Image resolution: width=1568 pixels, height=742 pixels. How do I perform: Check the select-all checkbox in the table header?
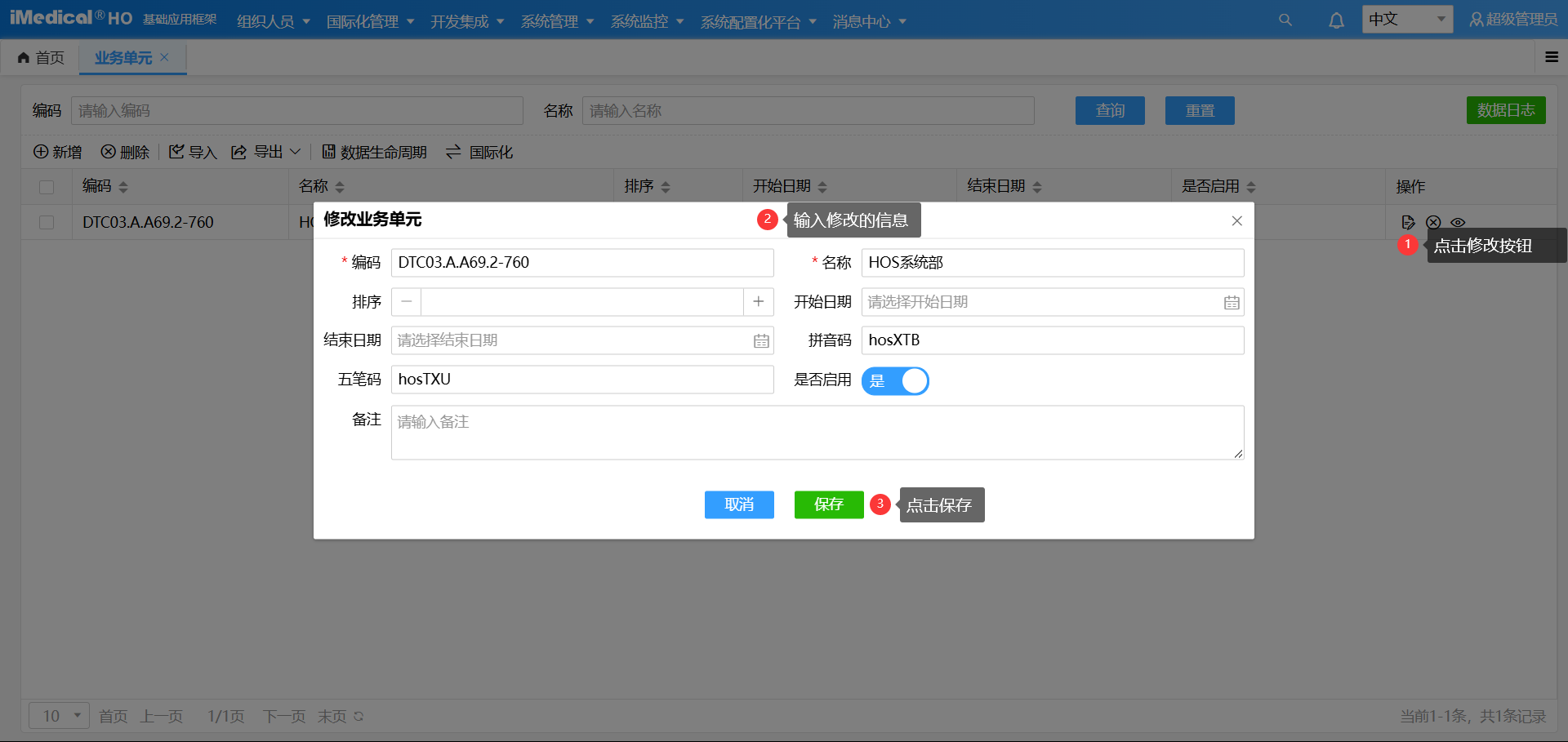pyautogui.click(x=47, y=187)
